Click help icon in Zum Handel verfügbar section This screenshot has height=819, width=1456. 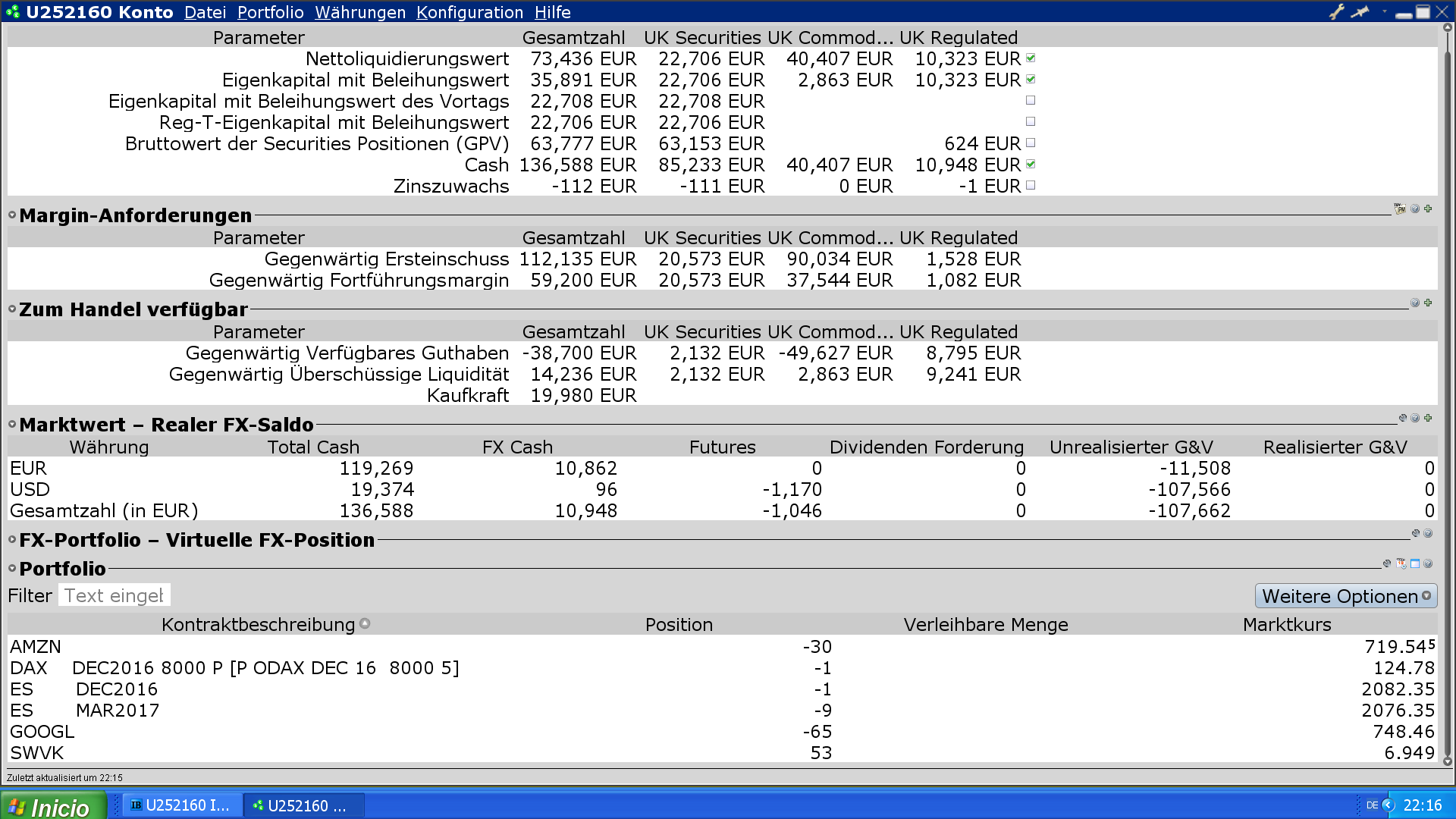click(x=1415, y=303)
